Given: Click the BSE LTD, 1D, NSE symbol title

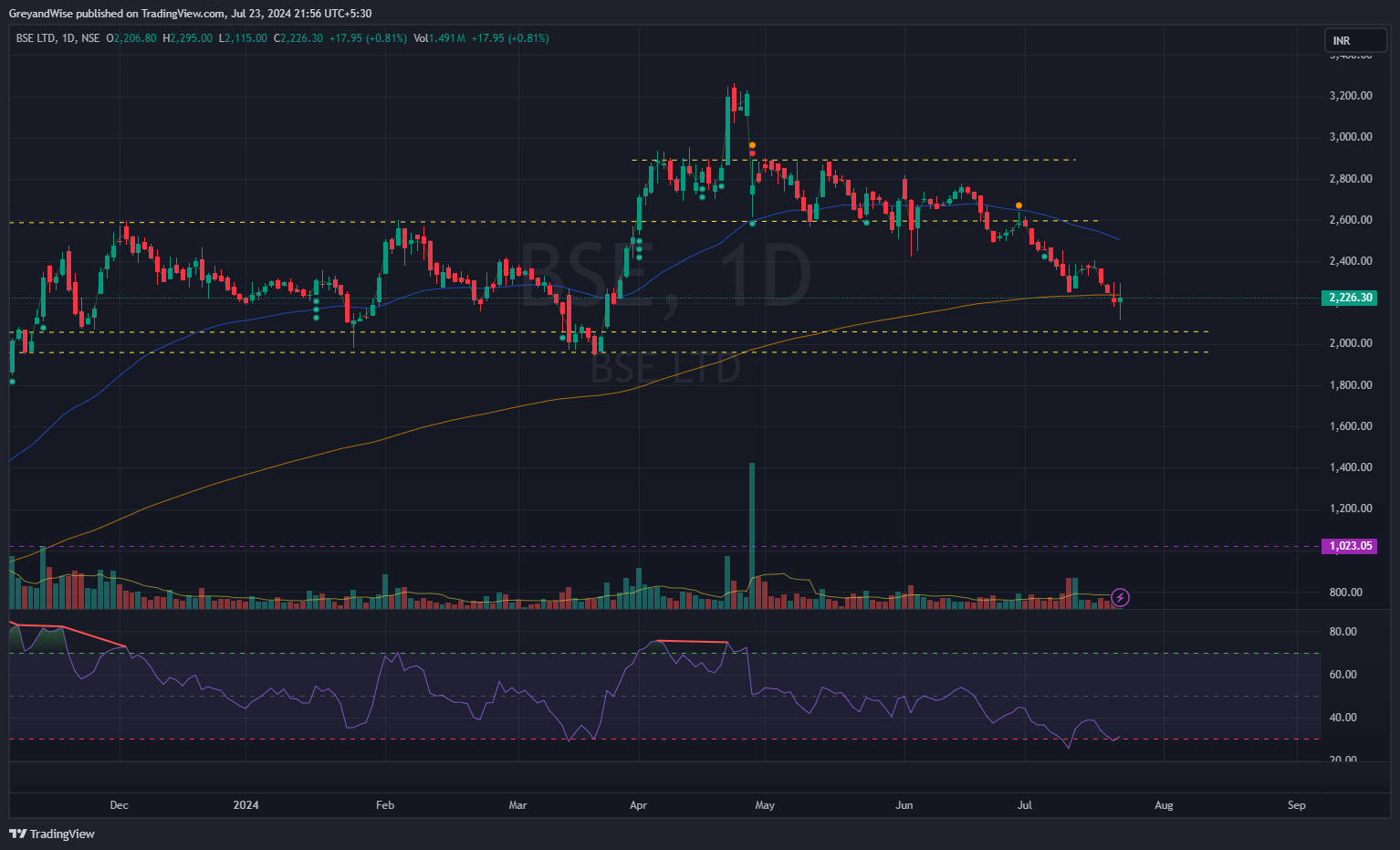Looking at the screenshot, I should (x=58, y=38).
